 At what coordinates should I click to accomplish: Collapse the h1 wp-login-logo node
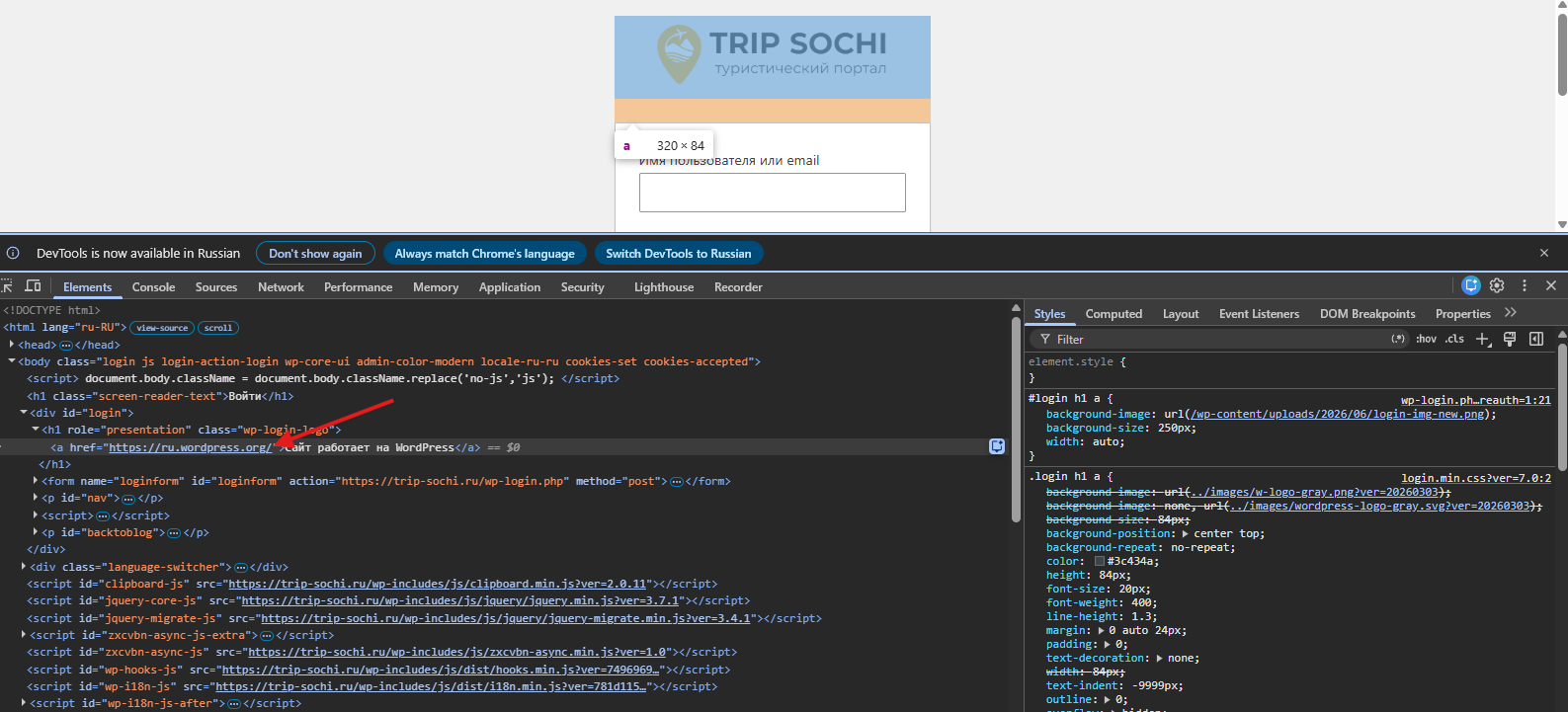[36, 430]
